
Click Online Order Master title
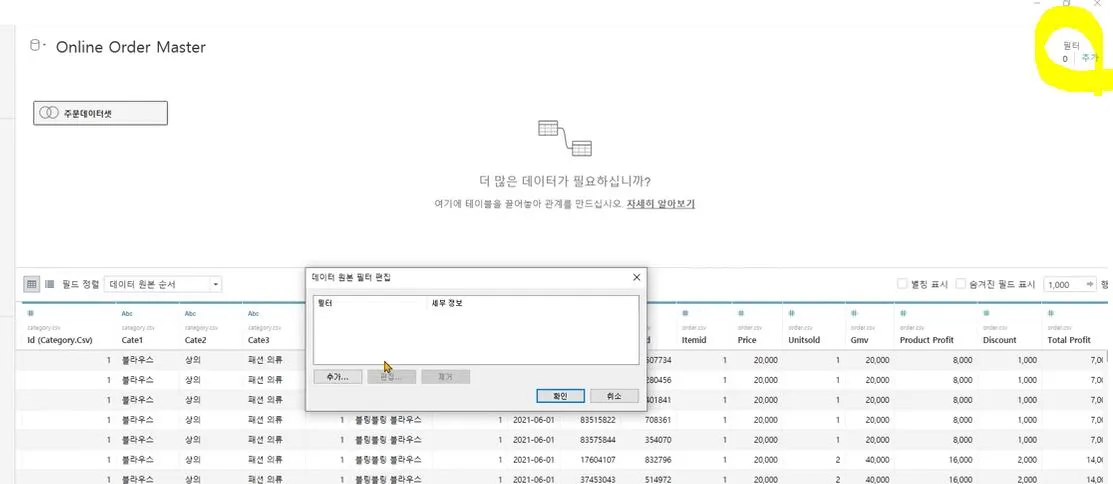131,47
